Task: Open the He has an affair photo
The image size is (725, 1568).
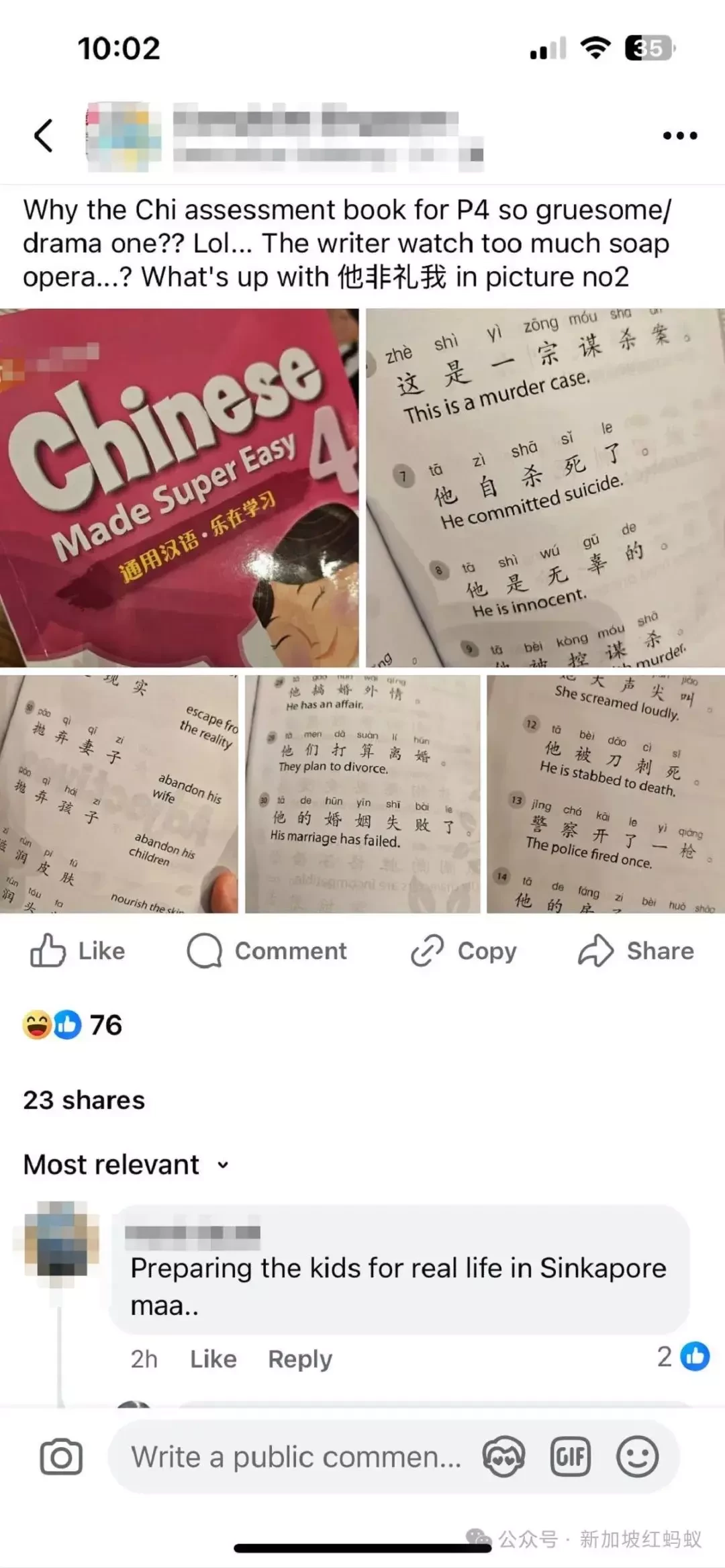Action: [x=362, y=794]
